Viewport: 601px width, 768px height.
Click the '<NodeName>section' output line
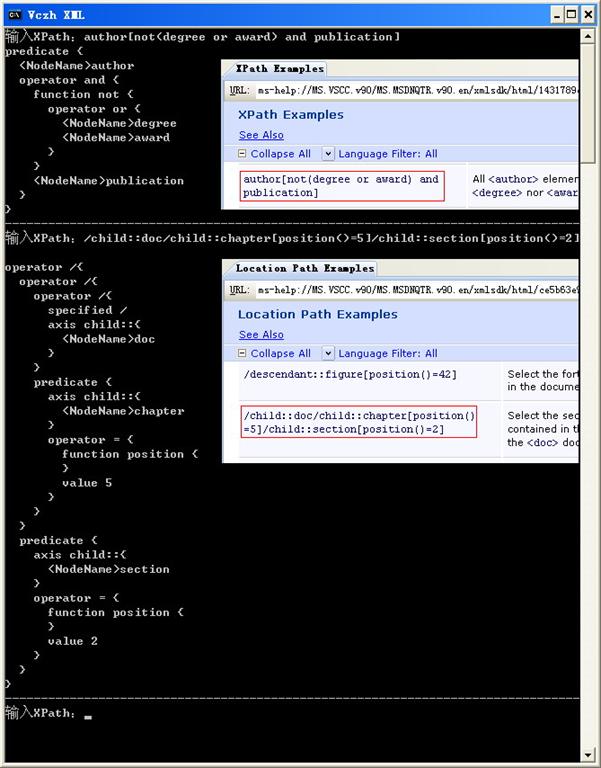(x=109, y=569)
